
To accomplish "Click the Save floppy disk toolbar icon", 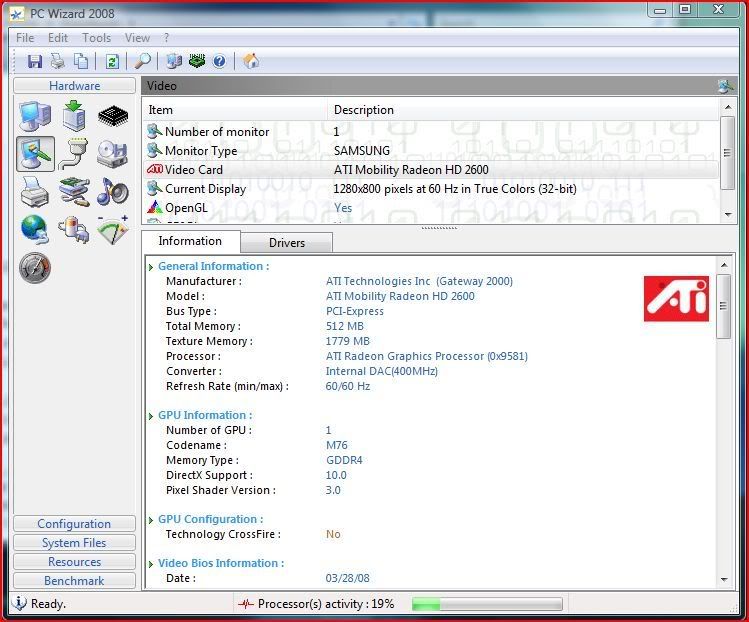I will coord(35,62).
